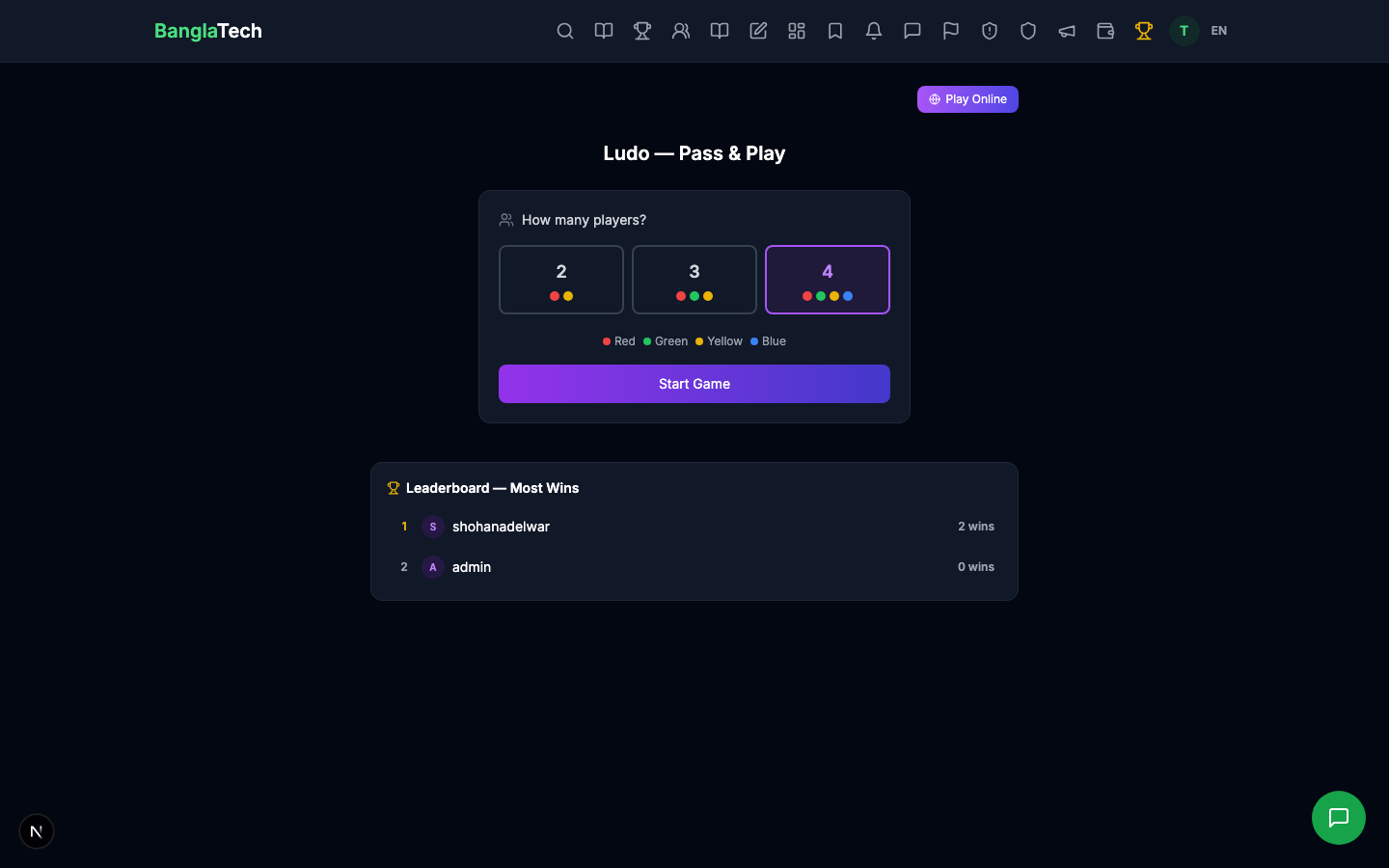Open the apps grid menu
Viewport: 1389px width, 868px height.
(x=797, y=31)
